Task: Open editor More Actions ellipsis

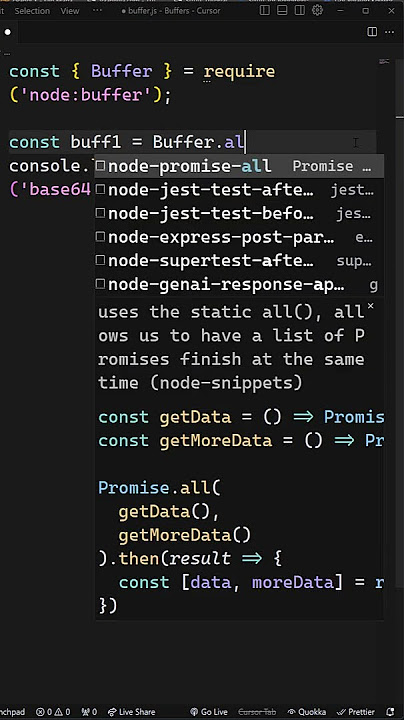Action: point(389,32)
